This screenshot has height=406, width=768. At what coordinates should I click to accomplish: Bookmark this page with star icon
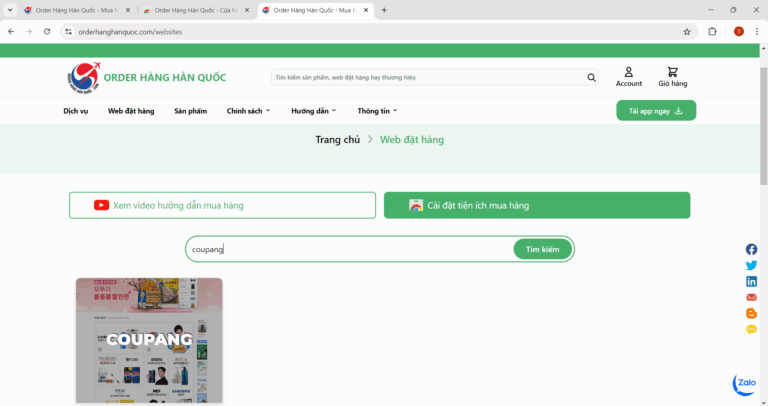coord(686,31)
